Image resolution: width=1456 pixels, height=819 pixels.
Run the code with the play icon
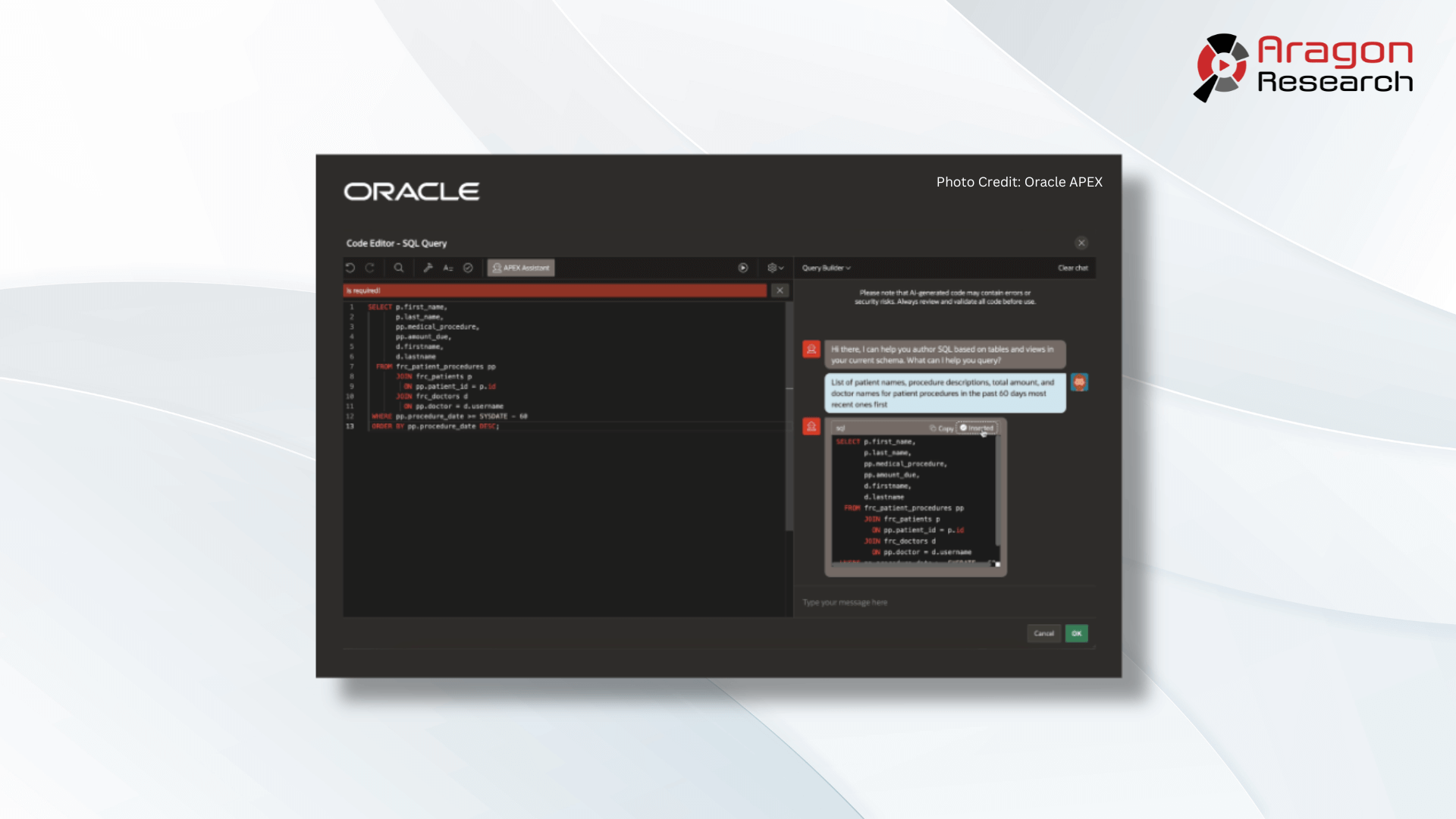point(743,268)
